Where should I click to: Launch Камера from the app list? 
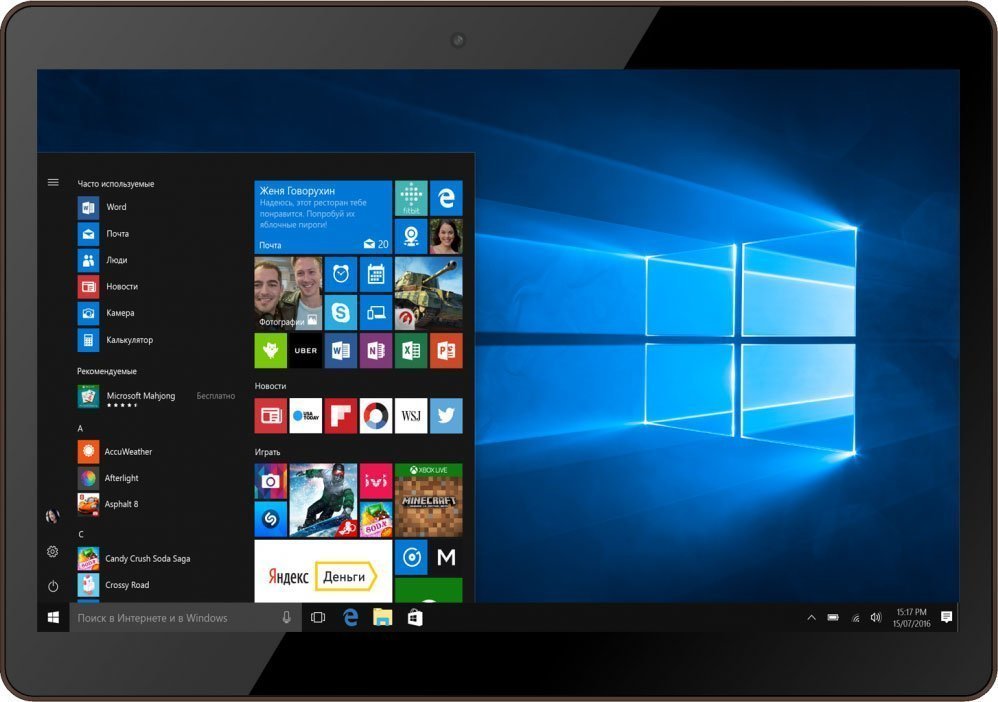point(106,313)
